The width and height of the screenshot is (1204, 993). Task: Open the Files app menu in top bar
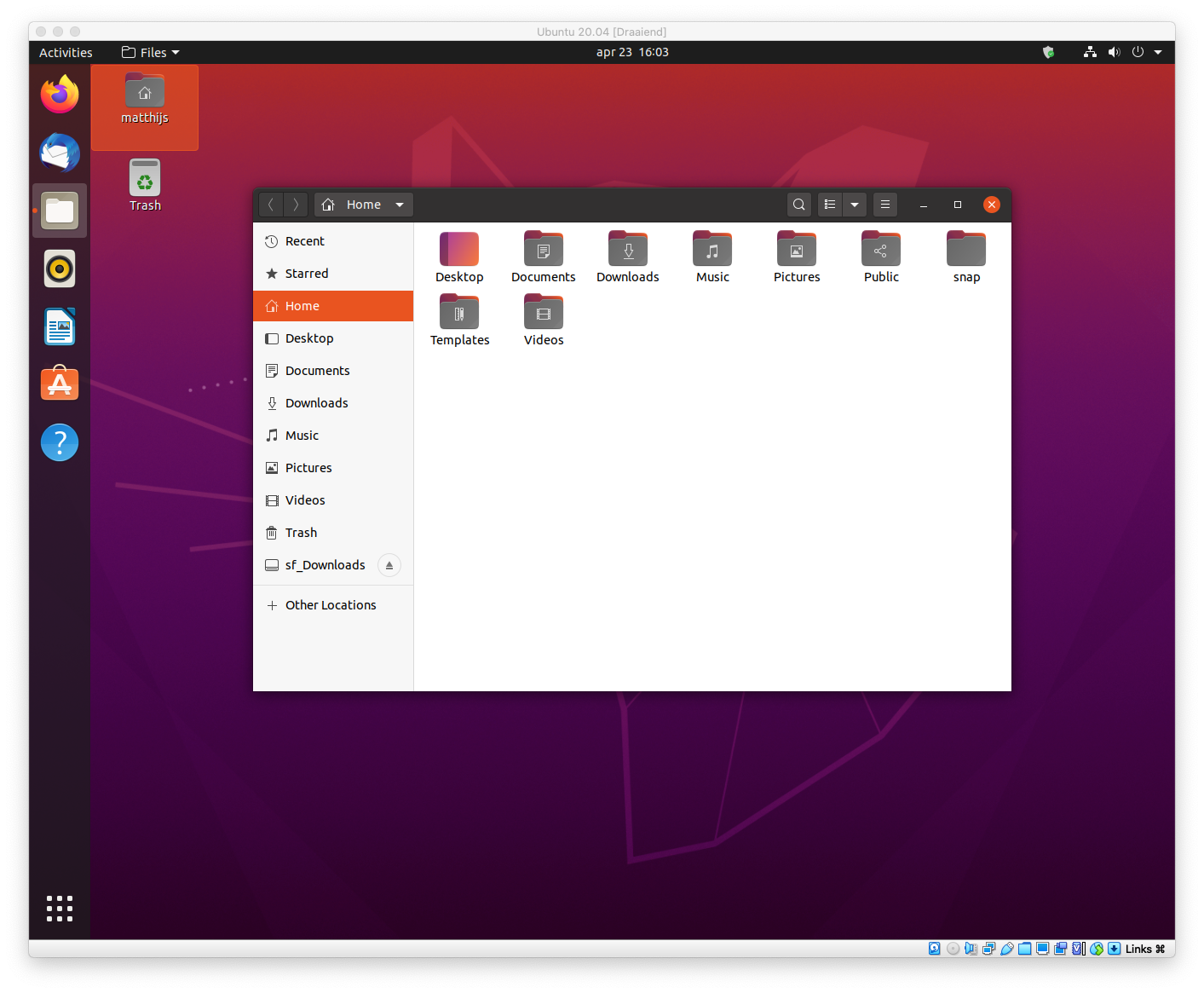(x=152, y=52)
